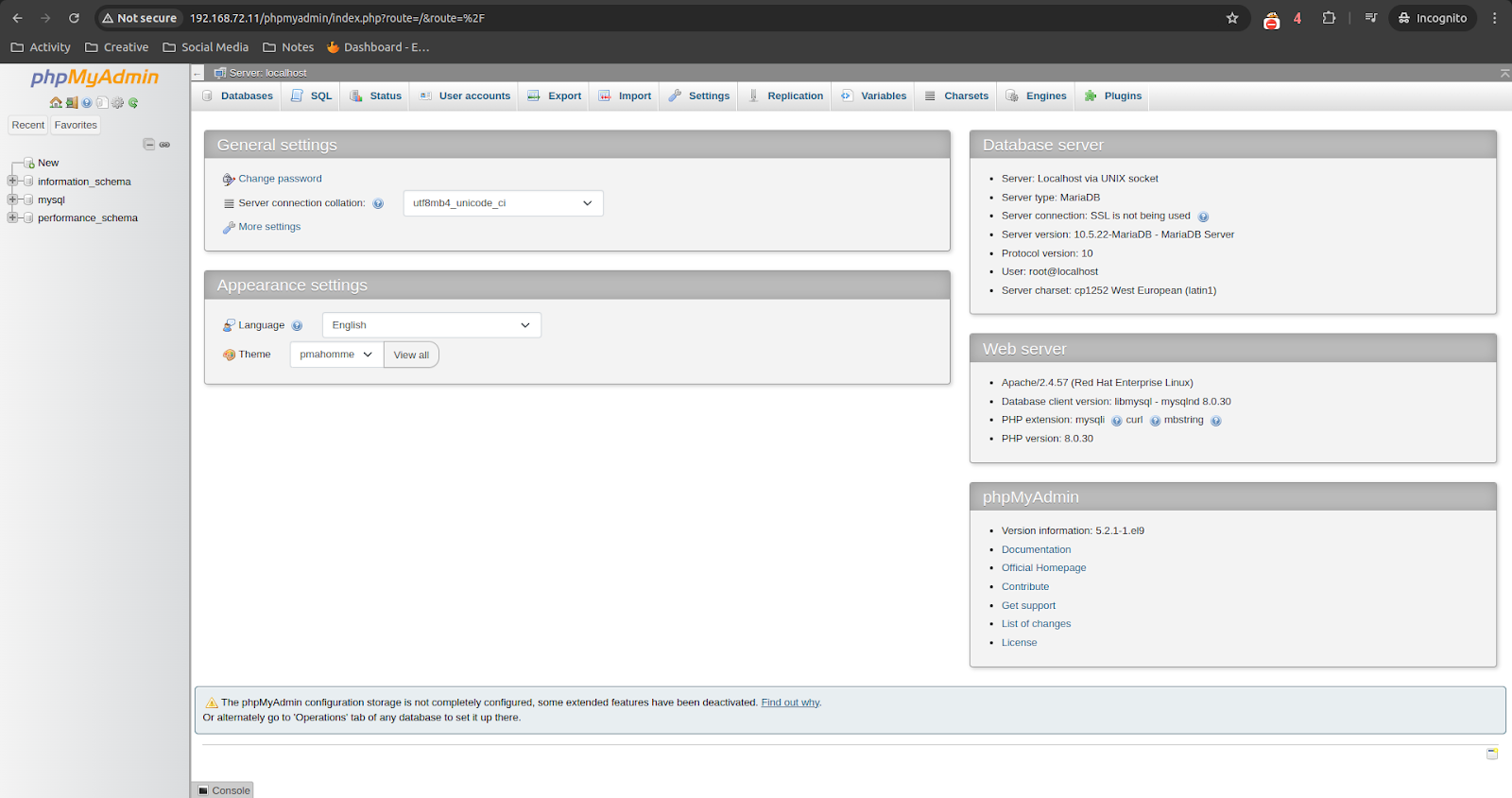
Task: Click help icon after curl extension
Action: [1155, 421]
